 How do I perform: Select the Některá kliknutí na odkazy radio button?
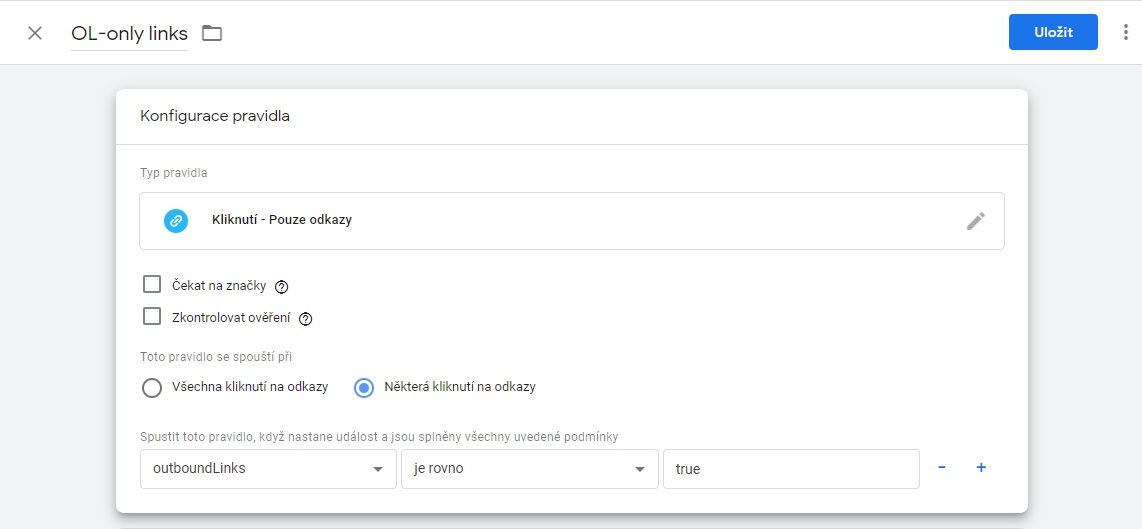click(x=364, y=388)
